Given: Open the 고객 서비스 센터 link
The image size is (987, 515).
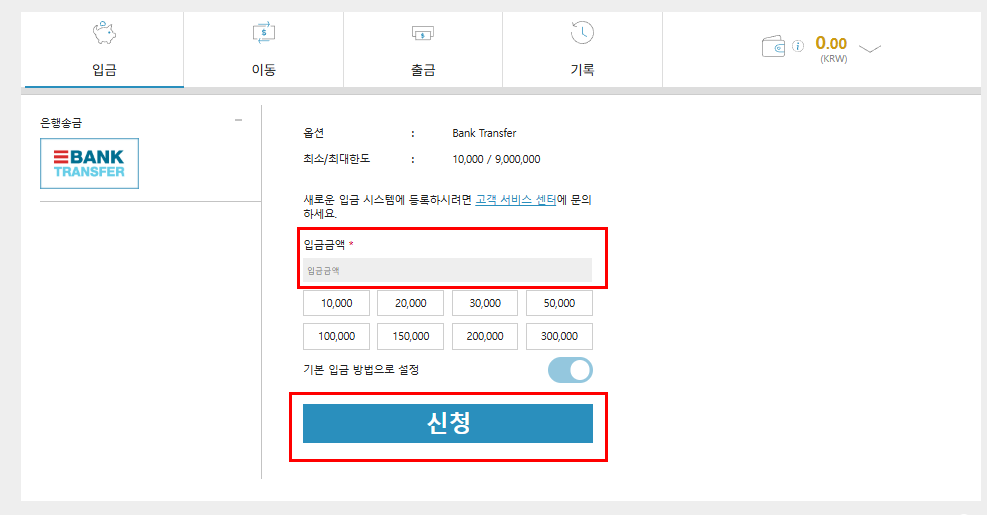Looking at the screenshot, I should [x=516, y=200].
